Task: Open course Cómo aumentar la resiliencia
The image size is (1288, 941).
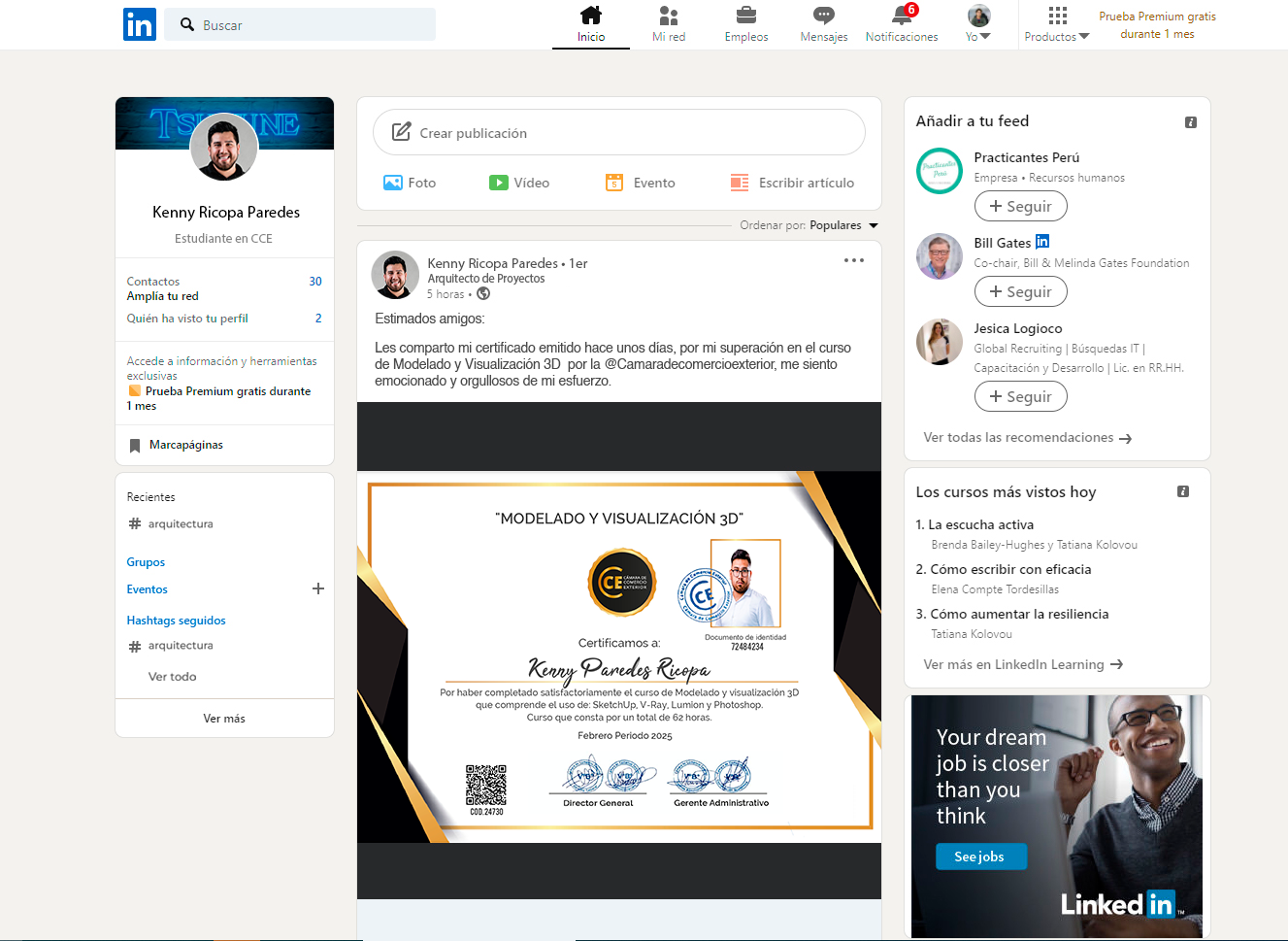Action: pyautogui.click(x=1019, y=614)
